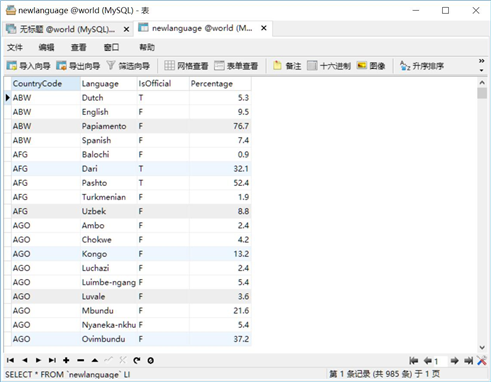The width and height of the screenshot is (491, 382).
Task: Select the English row's IsOfficial F cell
Action: click(x=163, y=112)
